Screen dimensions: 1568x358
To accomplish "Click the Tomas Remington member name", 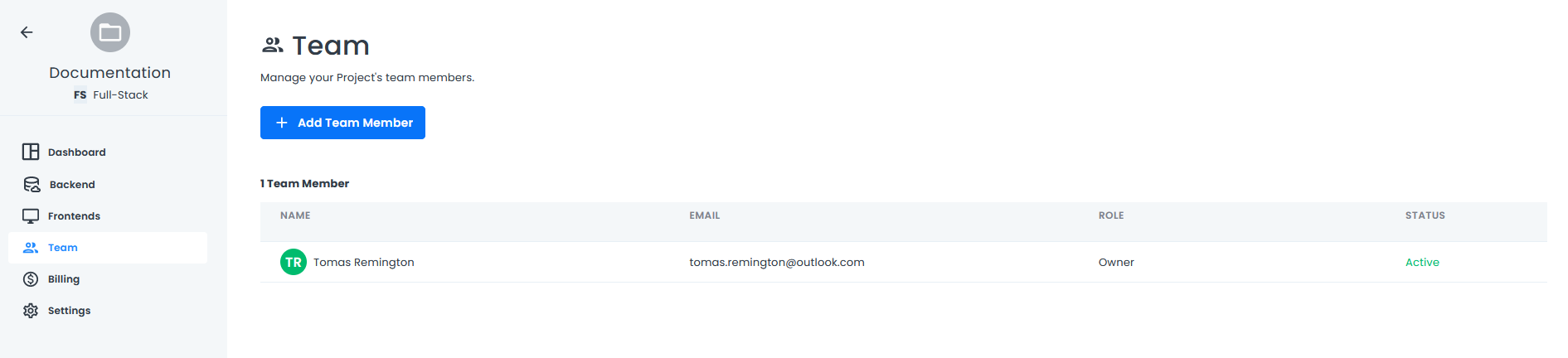I will pyautogui.click(x=363, y=263).
